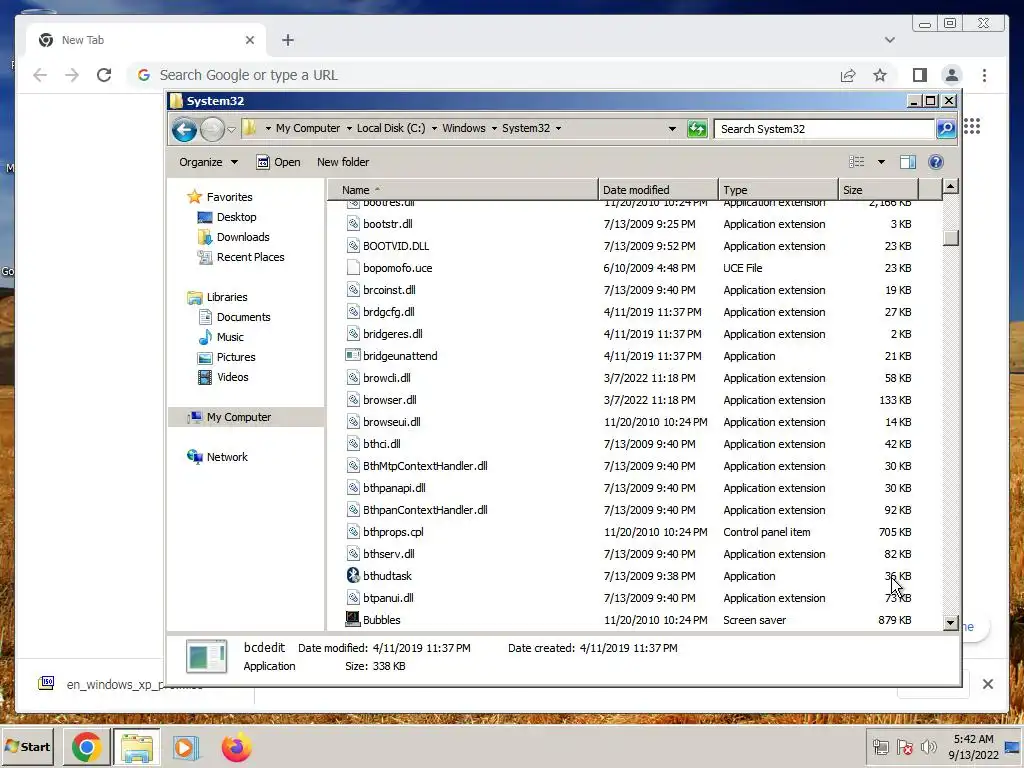Click Local Disk (C:) in the address path
Screen dimensions: 1024x768
tap(391, 128)
